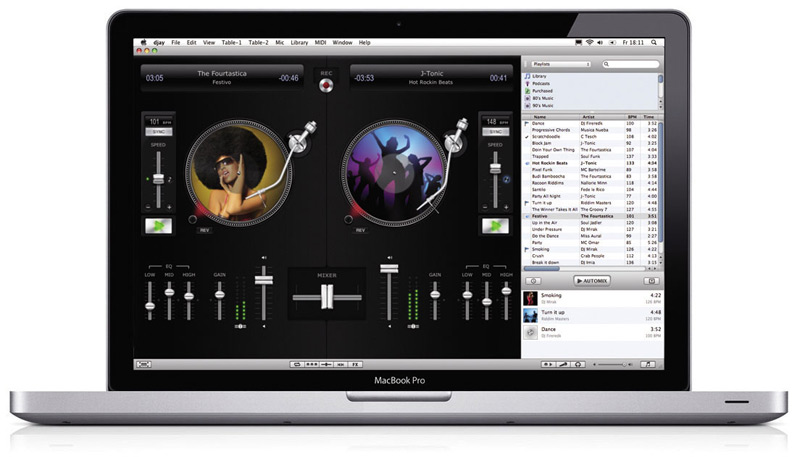Toggle REV under the right turntable
Viewport: 800px width, 457px height.
[x=360, y=231]
